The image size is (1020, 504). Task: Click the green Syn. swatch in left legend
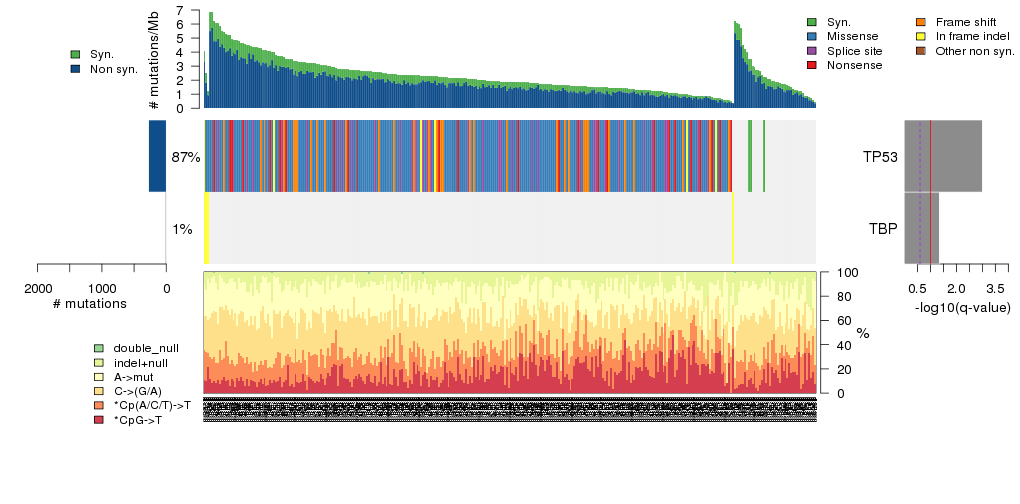coord(76,54)
